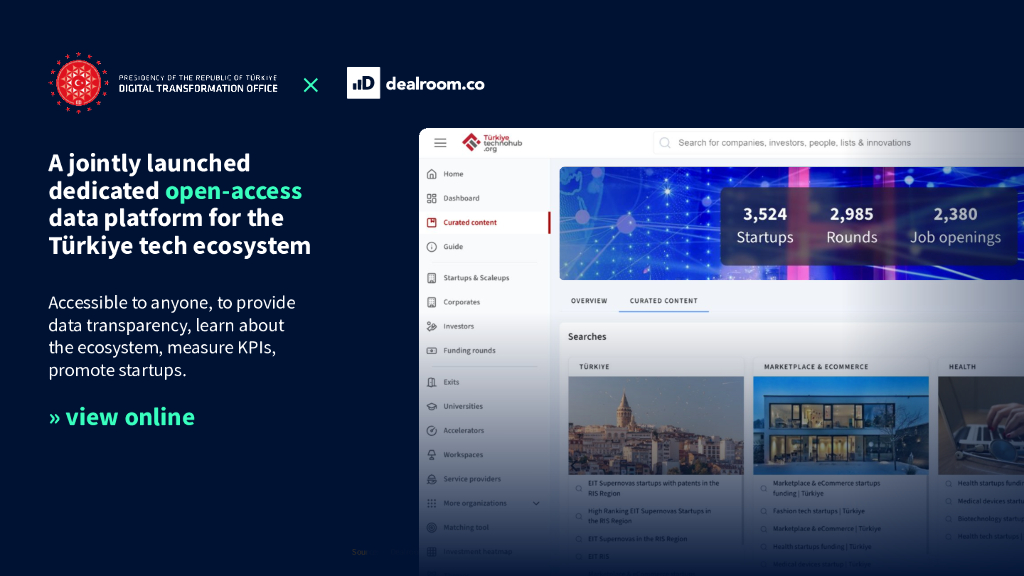Click the Guide info icon
This screenshot has width=1024, height=576.
(432, 246)
